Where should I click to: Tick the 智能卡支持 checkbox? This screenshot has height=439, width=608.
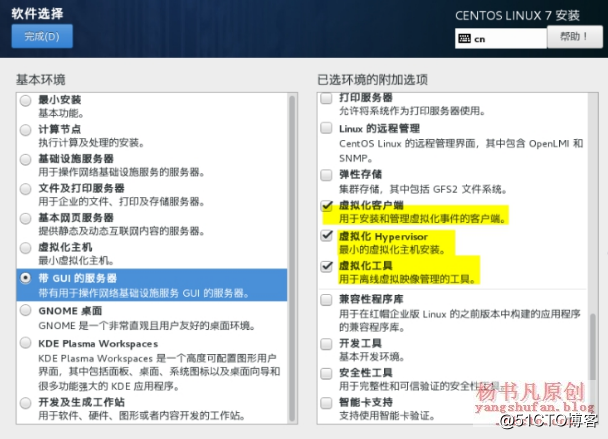[326, 403]
